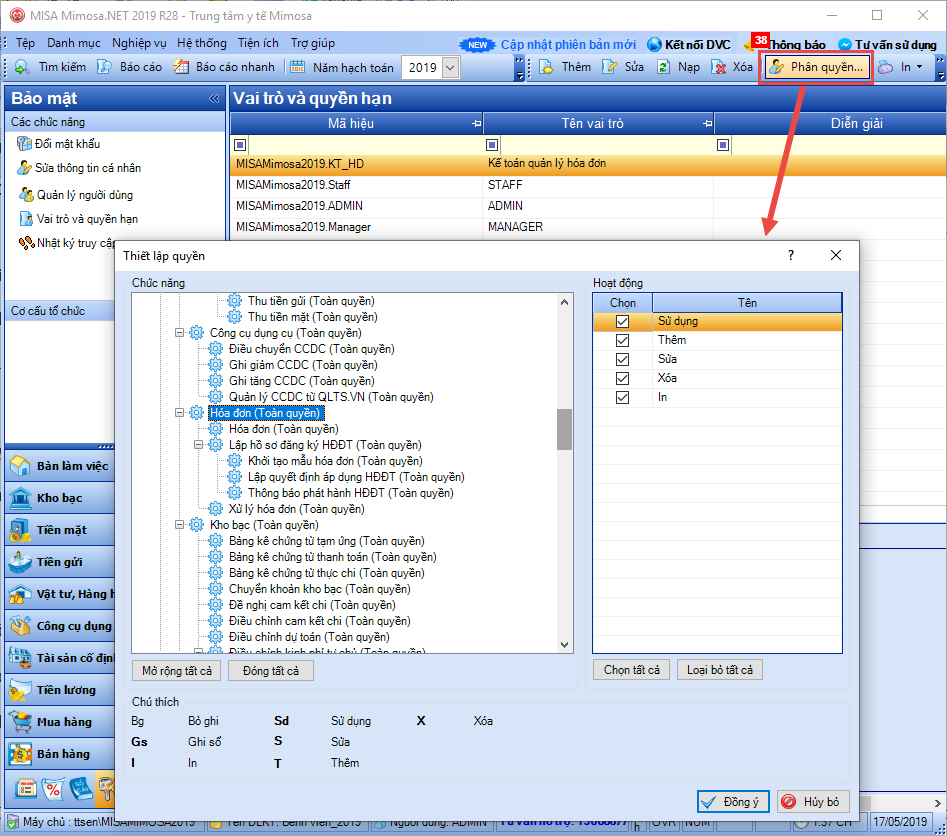Screen dimensions: 947x836
Task: Click the Xóa delete toolbar icon
Action: click(719, 67)
